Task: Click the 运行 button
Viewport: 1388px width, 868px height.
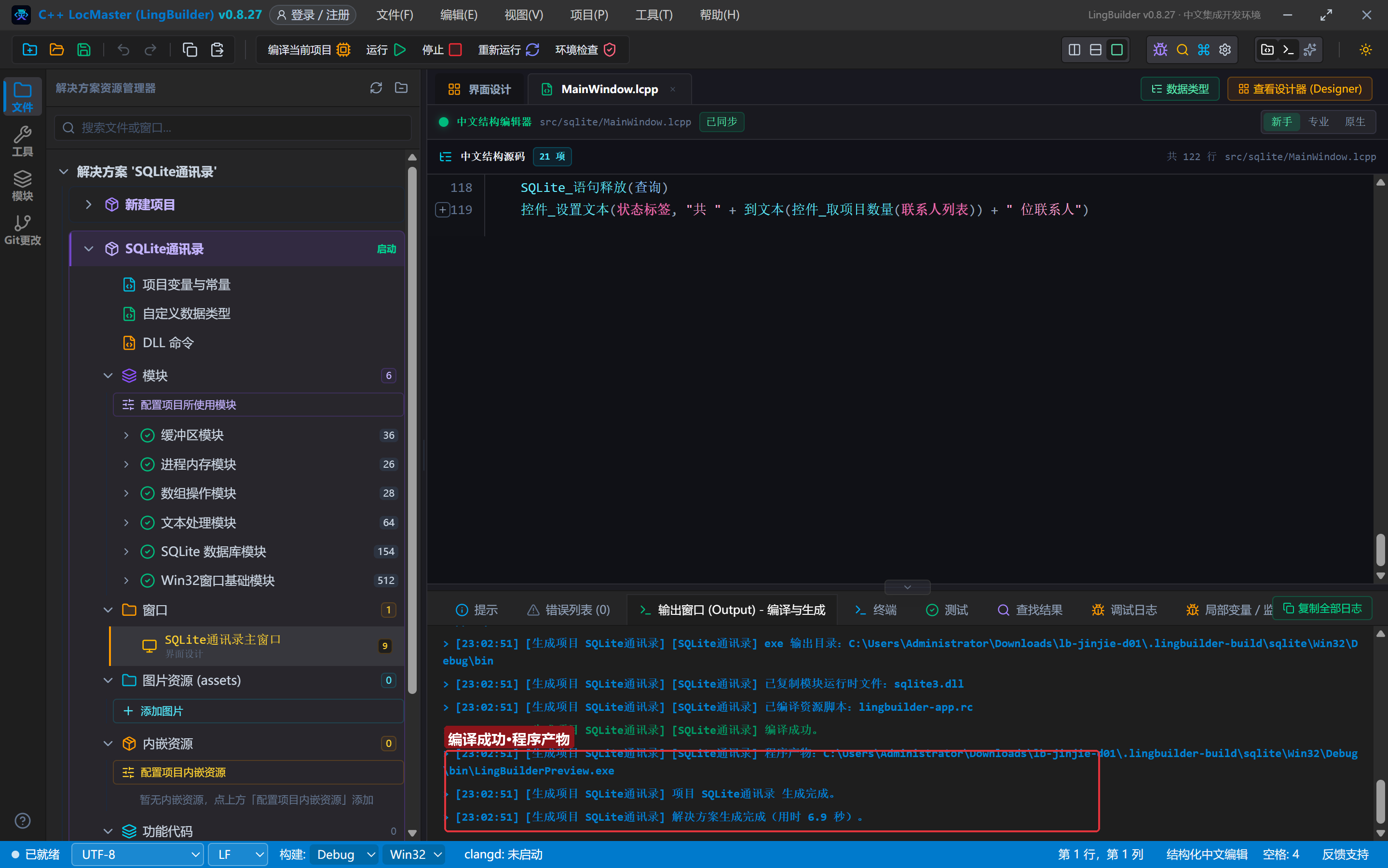Action: click(386, 50)
